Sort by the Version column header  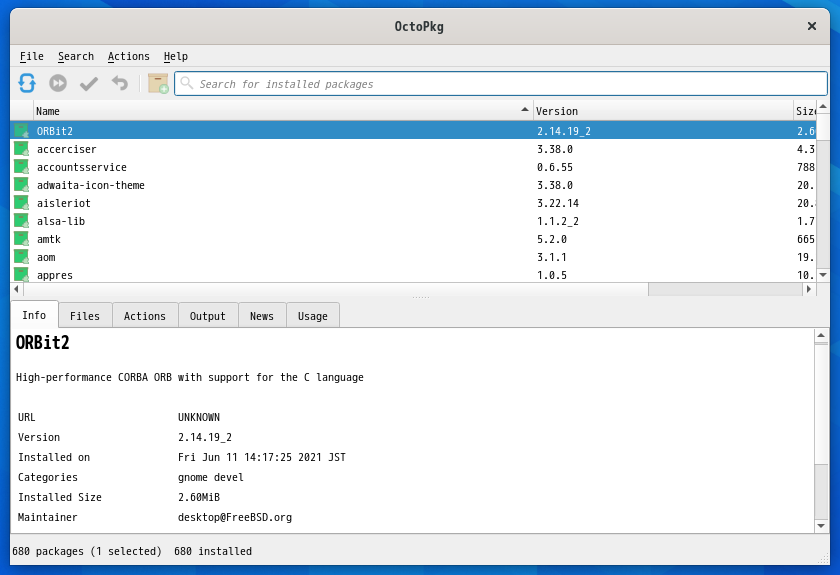pos(663,111)
